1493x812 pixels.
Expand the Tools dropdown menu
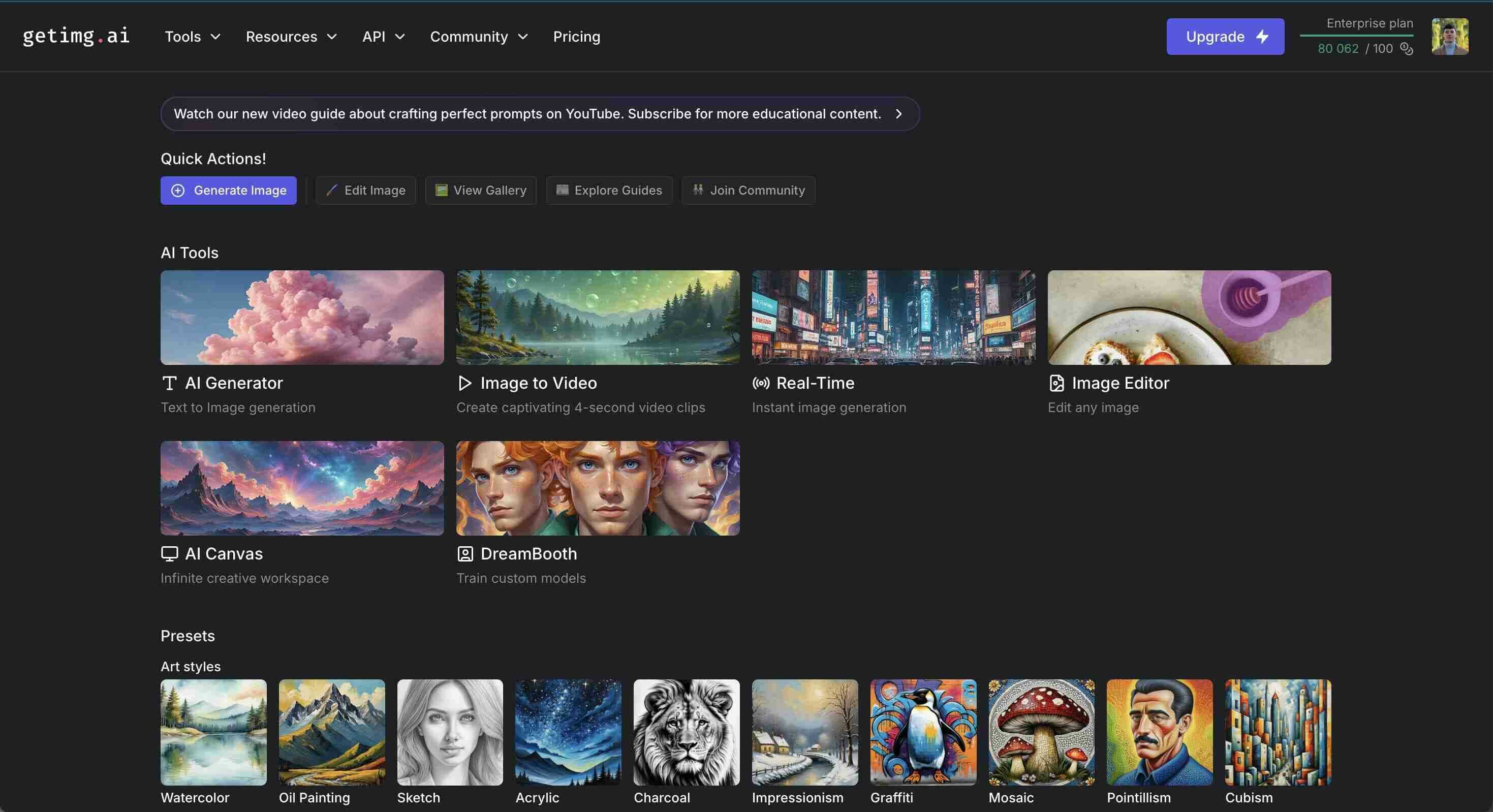tap(193, 37)
